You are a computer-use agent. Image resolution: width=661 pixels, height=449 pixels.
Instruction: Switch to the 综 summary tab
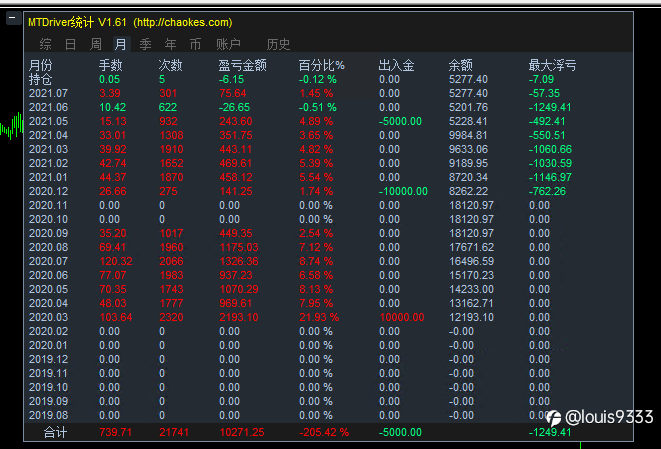46,44
